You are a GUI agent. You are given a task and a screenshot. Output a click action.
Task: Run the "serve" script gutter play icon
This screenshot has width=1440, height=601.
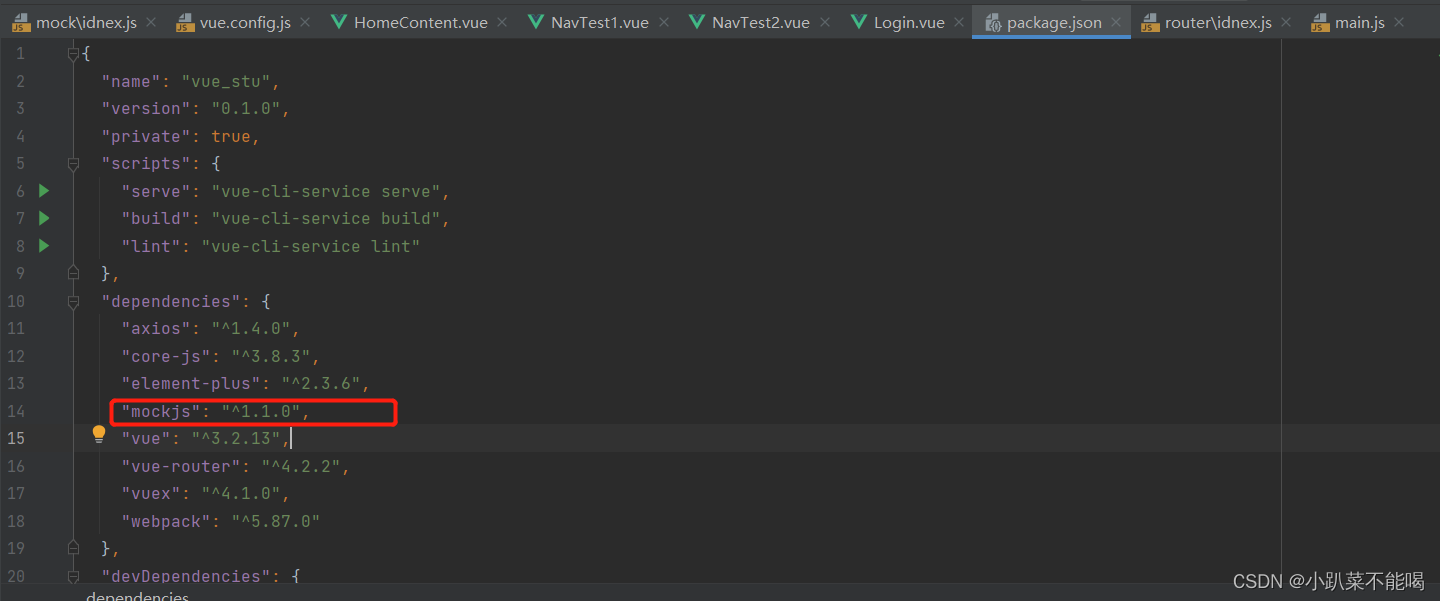[42, 190]
